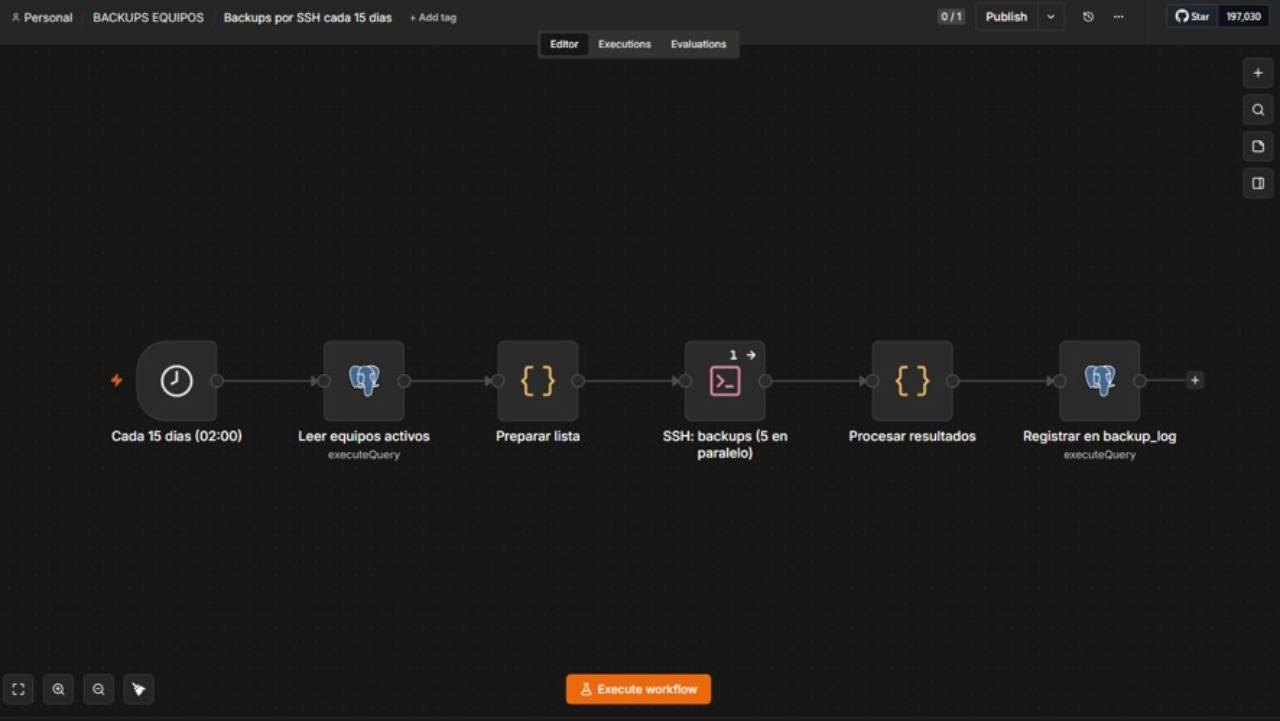Click the Leer equipos activos label
This screenshot has width=1280, height=721.
(364, 436)
